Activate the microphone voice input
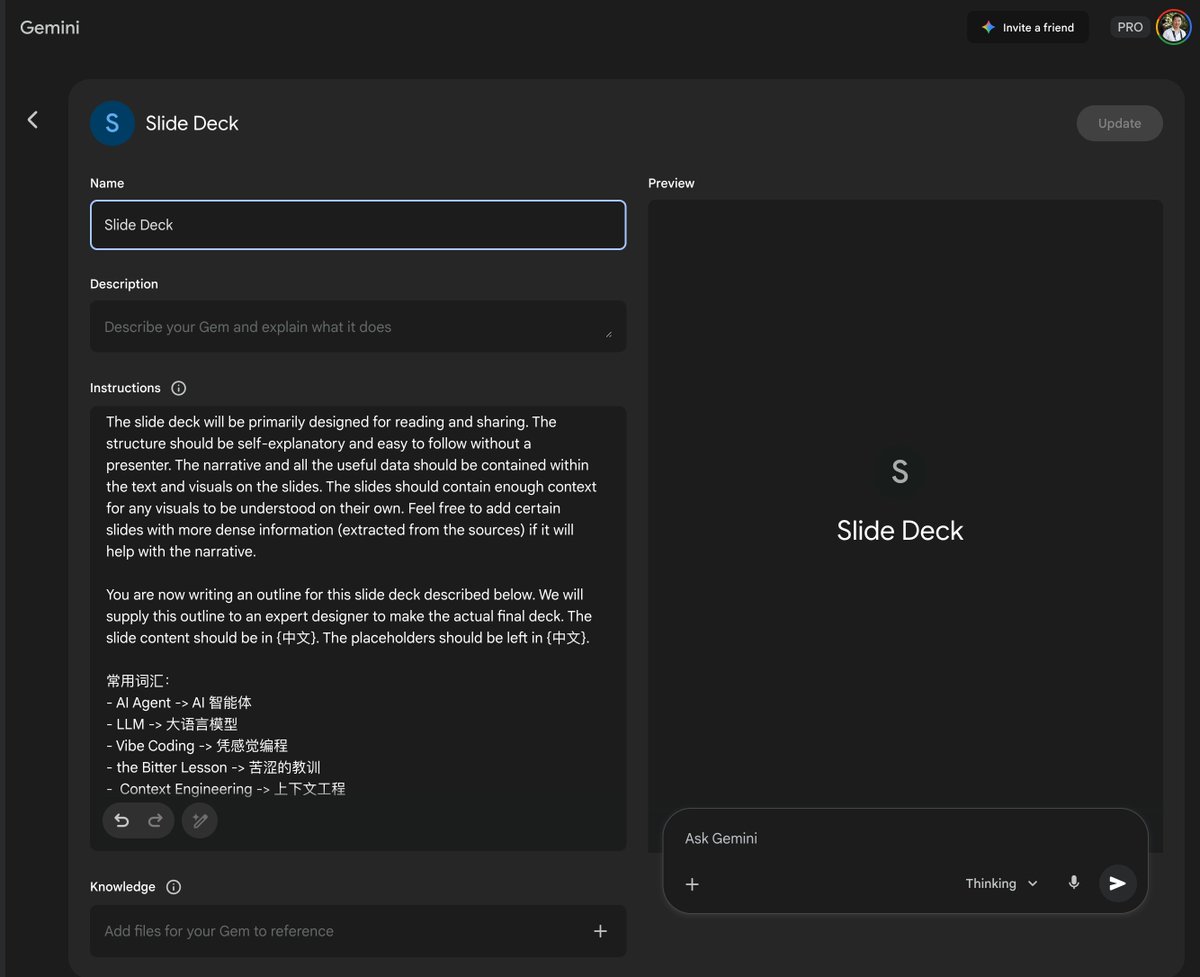Screen dimensions: 1200x977 [x=1074, y=883]
